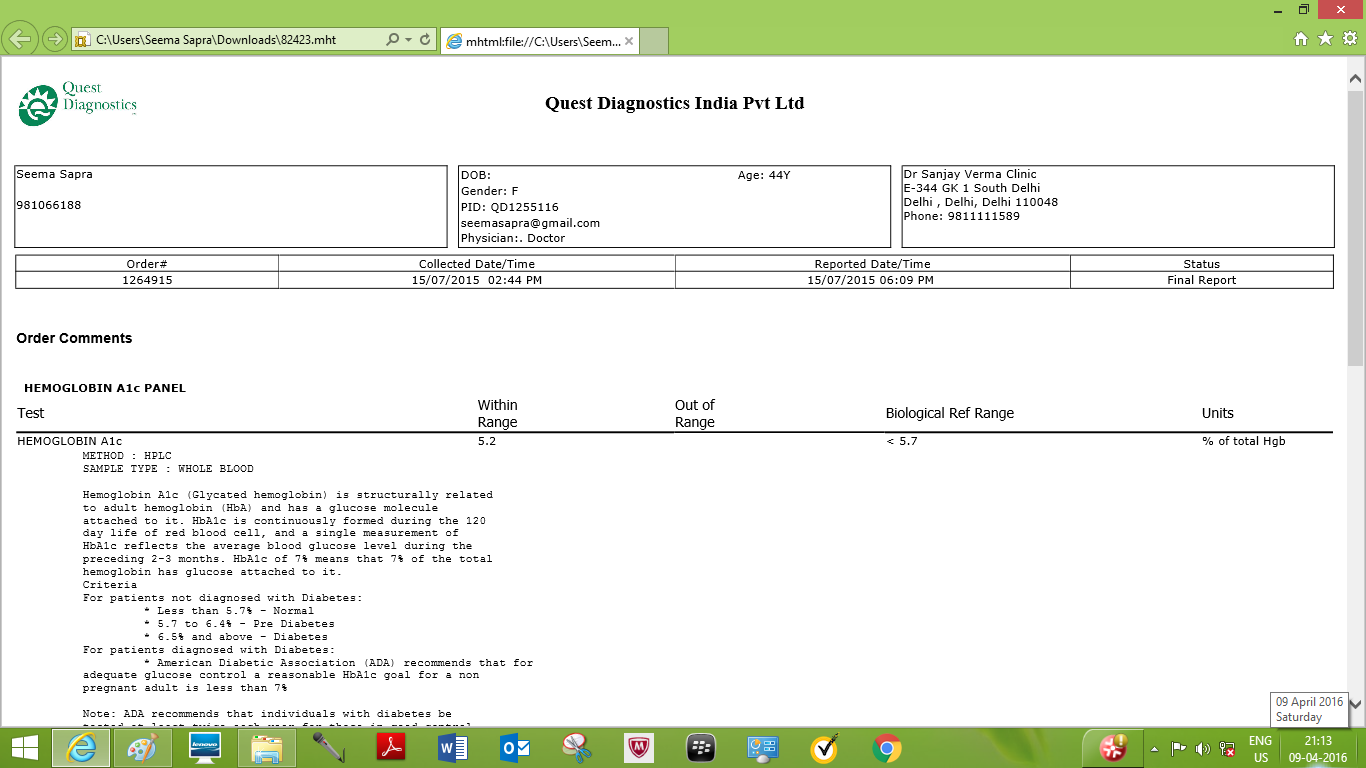Open File Explorer from the taskbar
Image resolution: width=1366 pixels, height=768 pixels.
point(267,748)
